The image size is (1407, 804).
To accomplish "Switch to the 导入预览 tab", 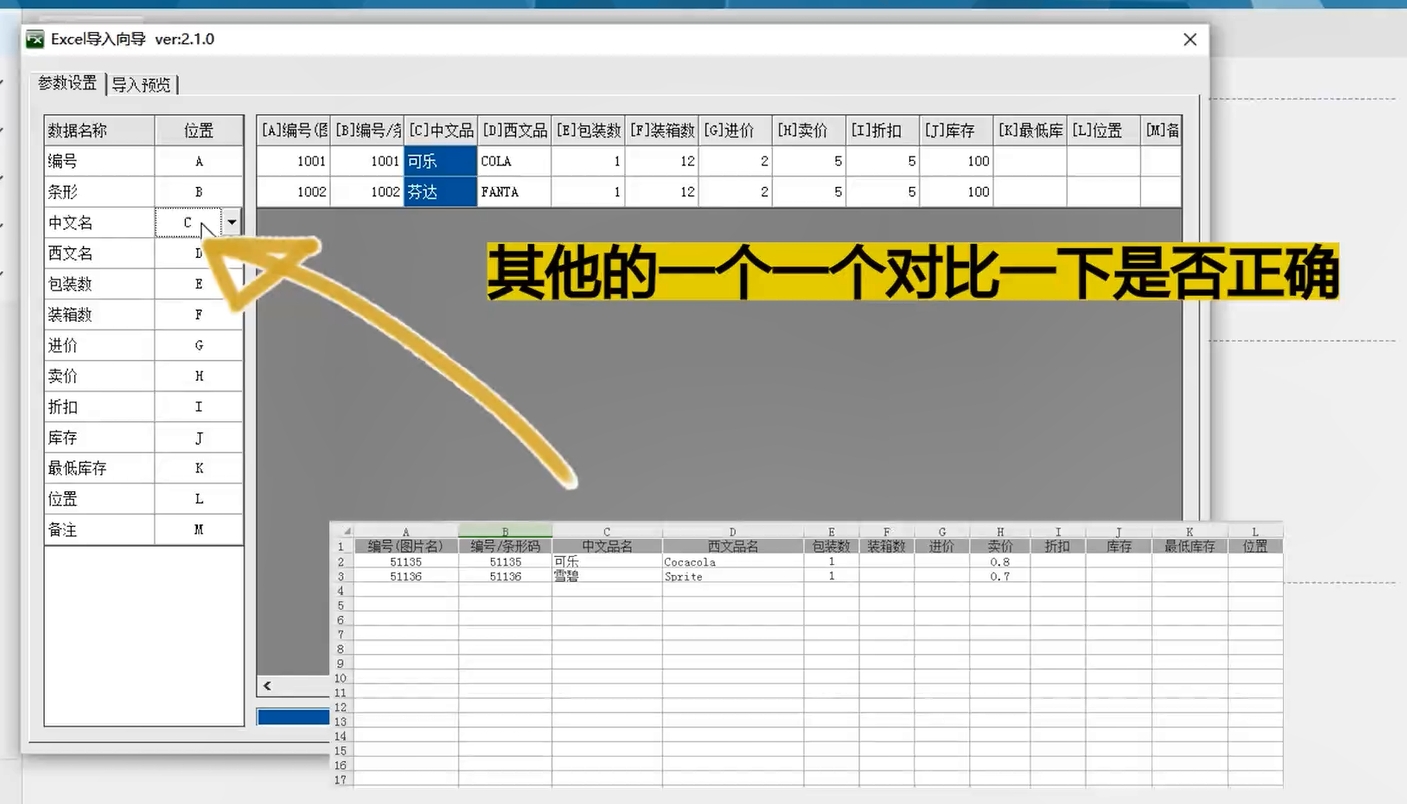I will (141, 85).
